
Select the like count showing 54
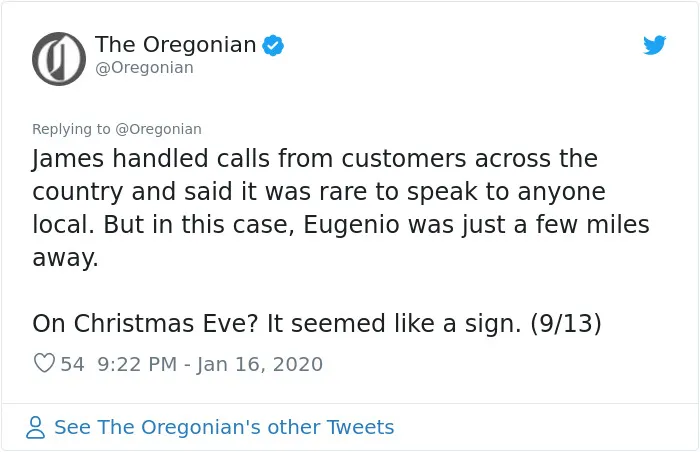point(72,364)
